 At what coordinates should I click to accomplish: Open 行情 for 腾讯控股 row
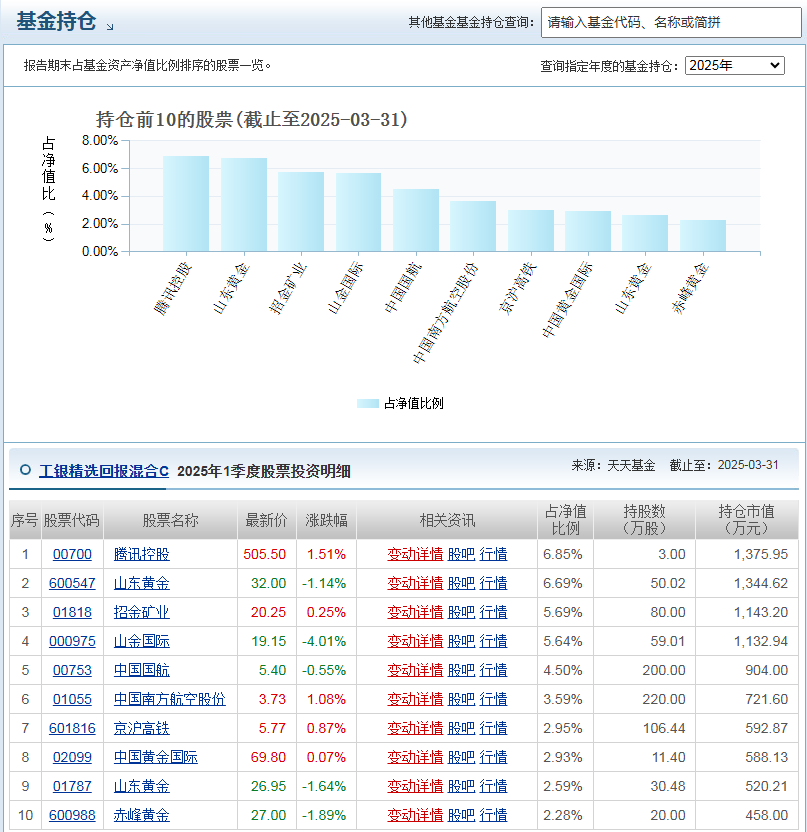pos(493,554)
